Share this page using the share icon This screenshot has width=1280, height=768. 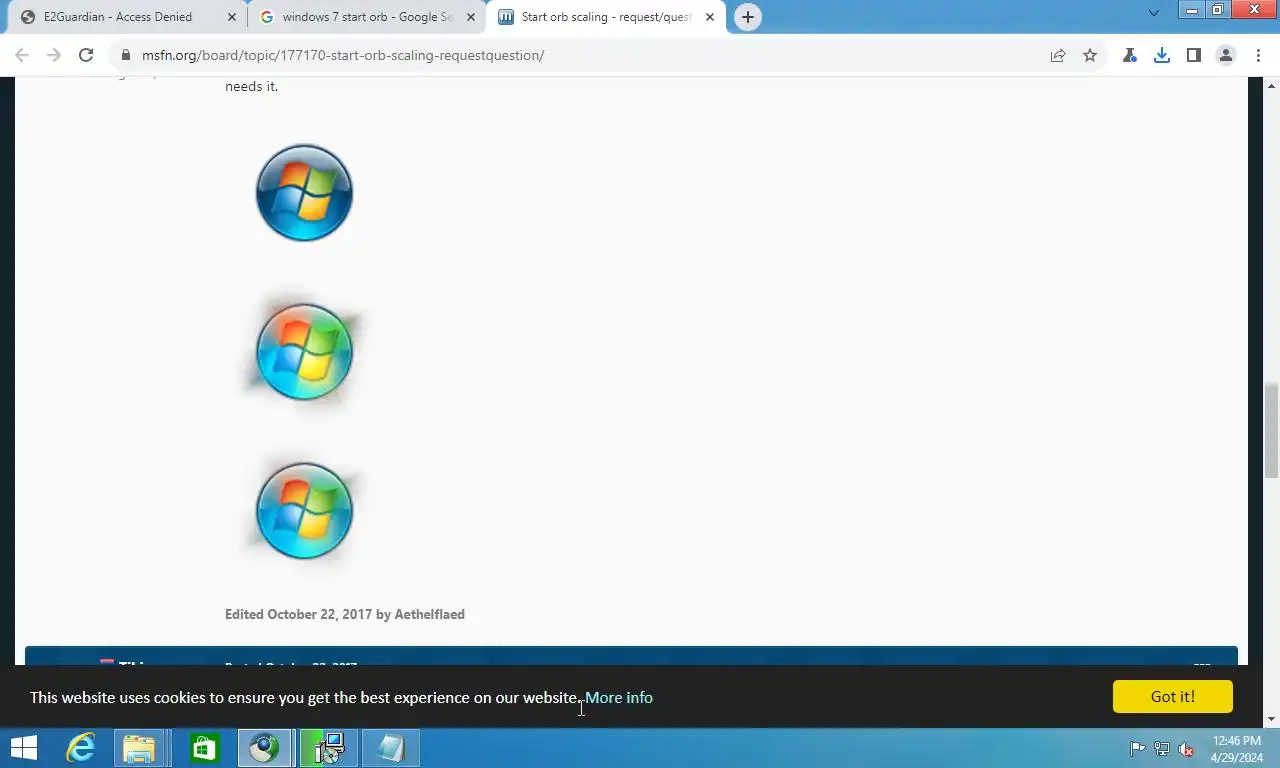click(x=1058, y=55)
